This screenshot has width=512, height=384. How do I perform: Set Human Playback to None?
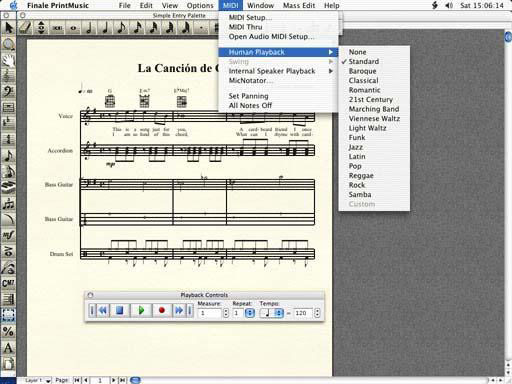coord(374,52)
